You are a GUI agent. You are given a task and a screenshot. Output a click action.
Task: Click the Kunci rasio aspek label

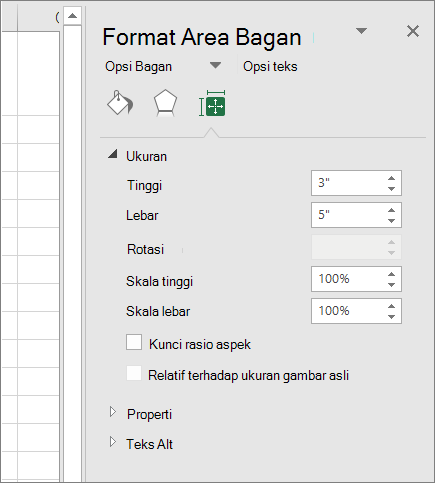[200, 344]
